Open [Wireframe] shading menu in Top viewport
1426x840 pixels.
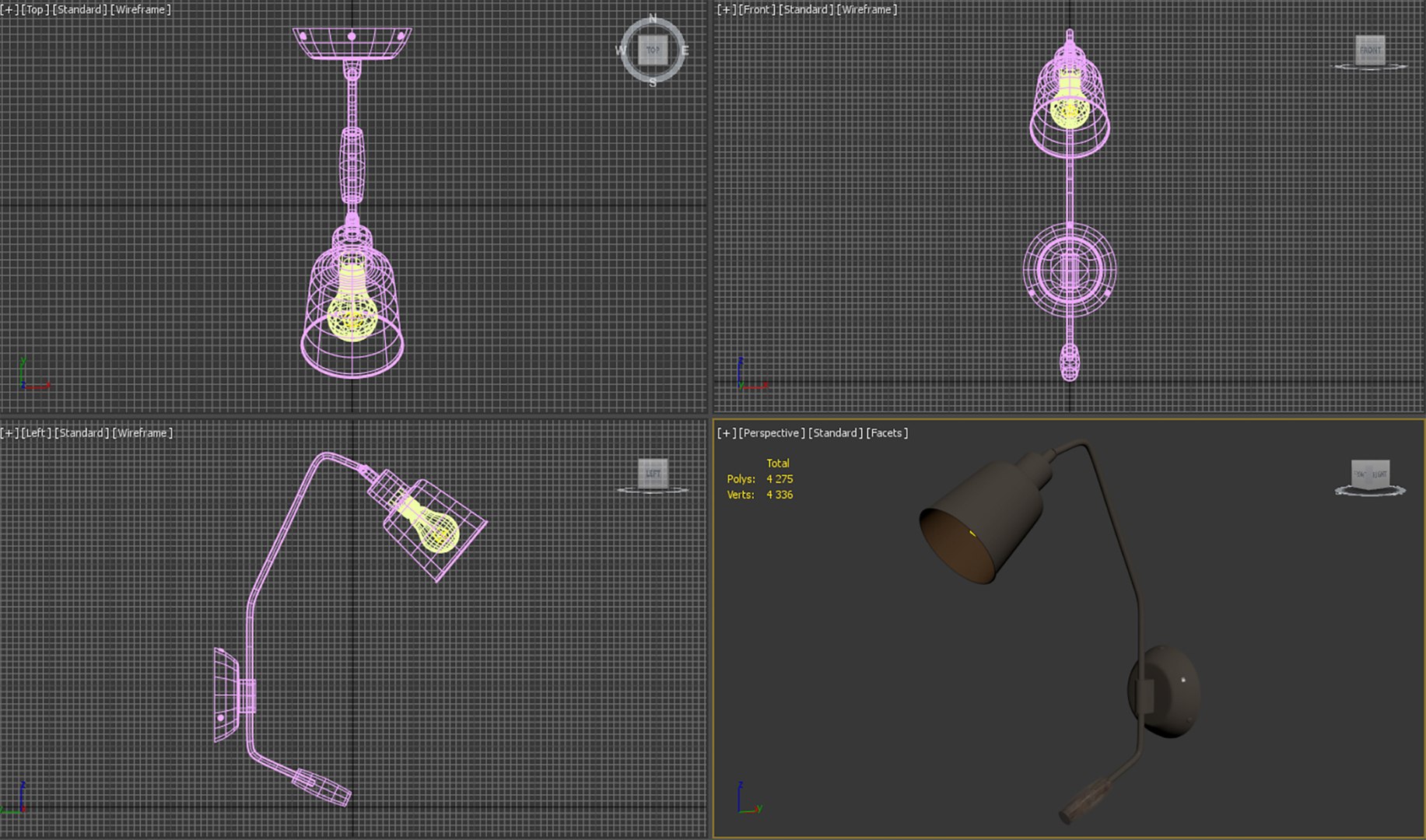click(x=141, y=9)
